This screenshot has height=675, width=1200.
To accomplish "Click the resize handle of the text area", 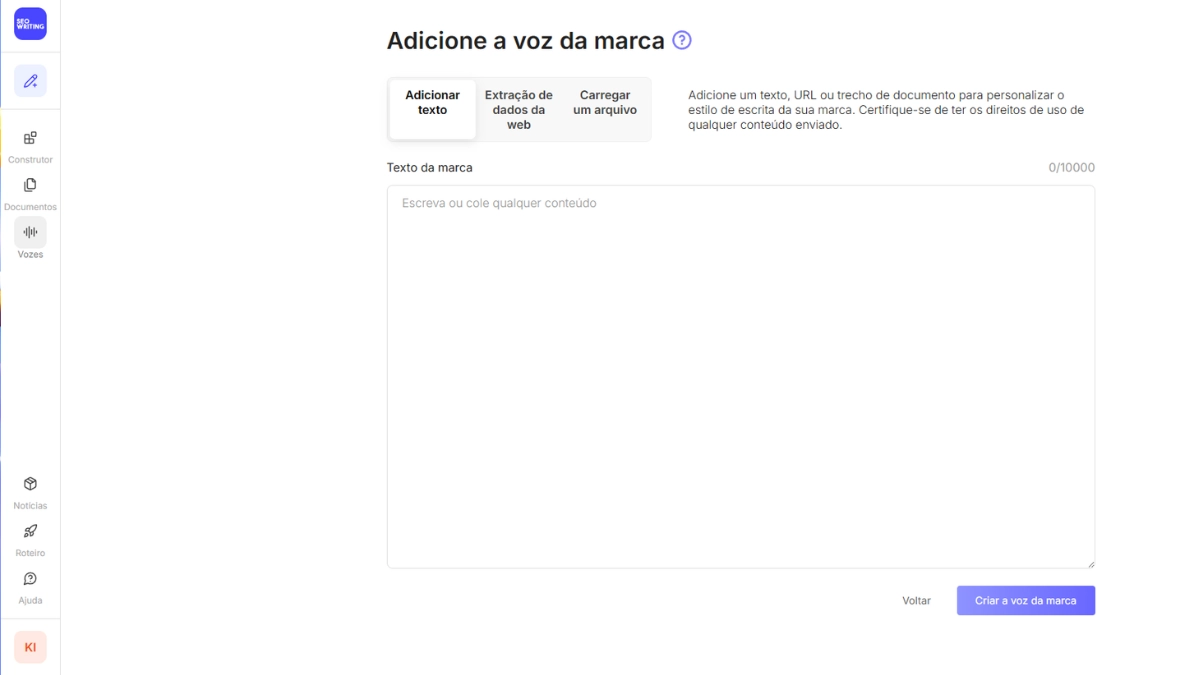I will 1090,563.
